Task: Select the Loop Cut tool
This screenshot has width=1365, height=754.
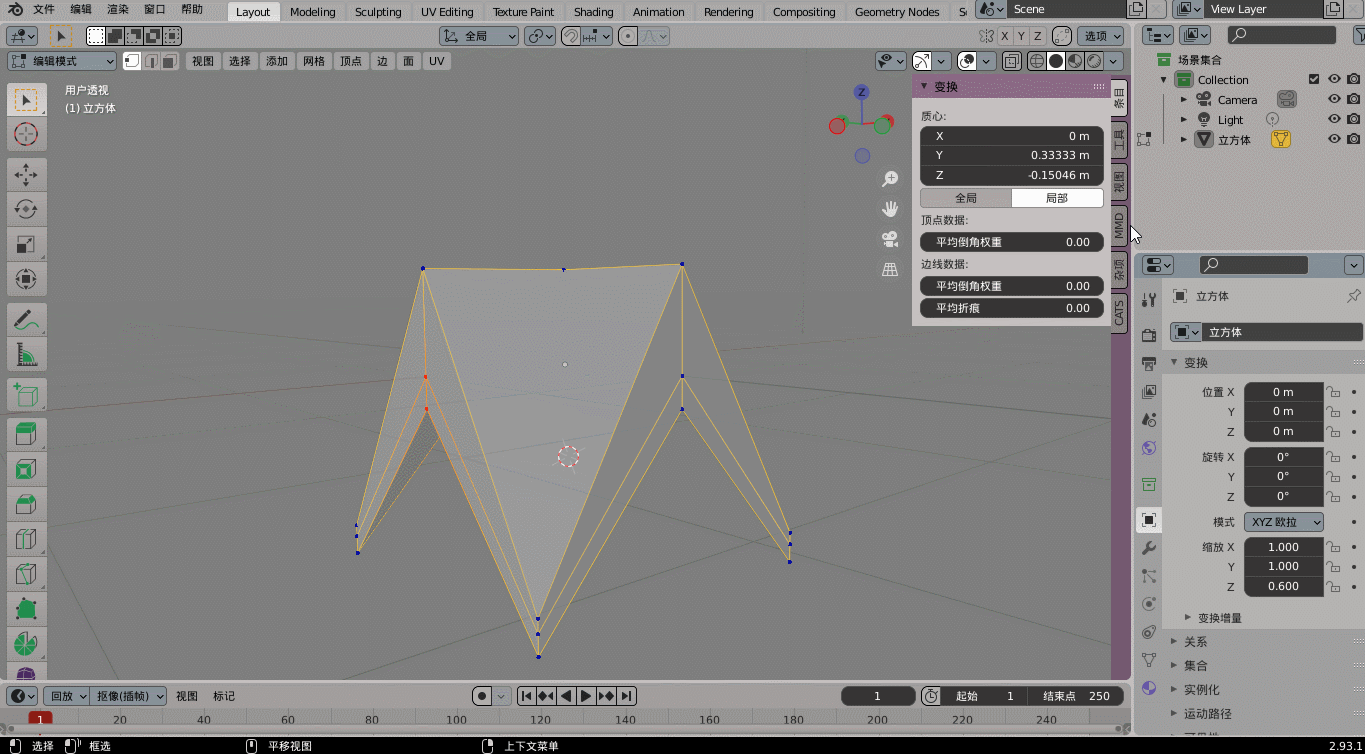Action: (x=27, y=539)
